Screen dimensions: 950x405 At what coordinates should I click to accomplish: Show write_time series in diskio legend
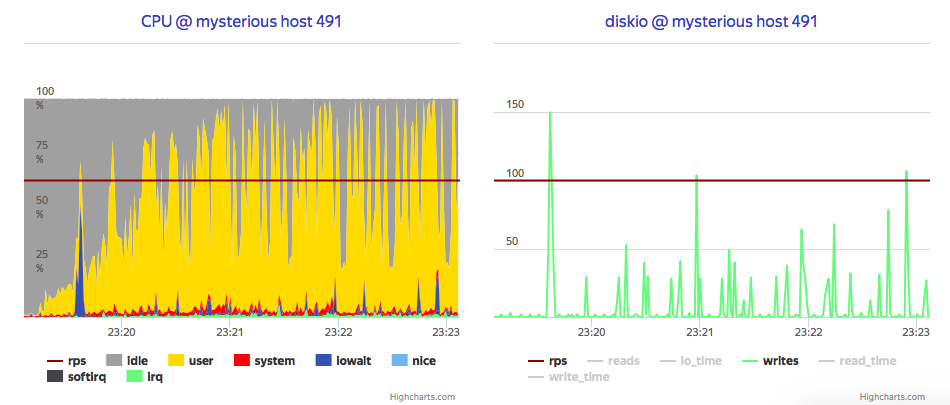tap(569, 377)
